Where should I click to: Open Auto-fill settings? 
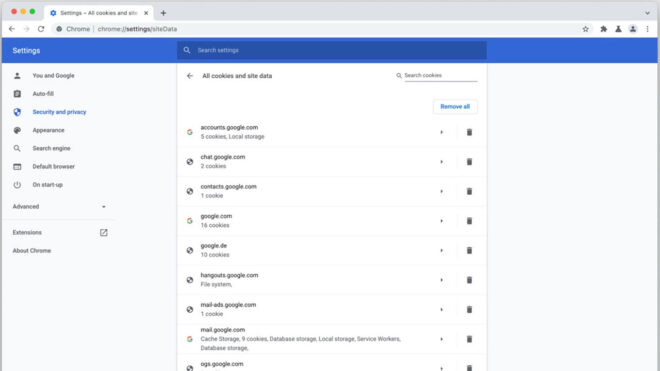click(x=43, y=94)
